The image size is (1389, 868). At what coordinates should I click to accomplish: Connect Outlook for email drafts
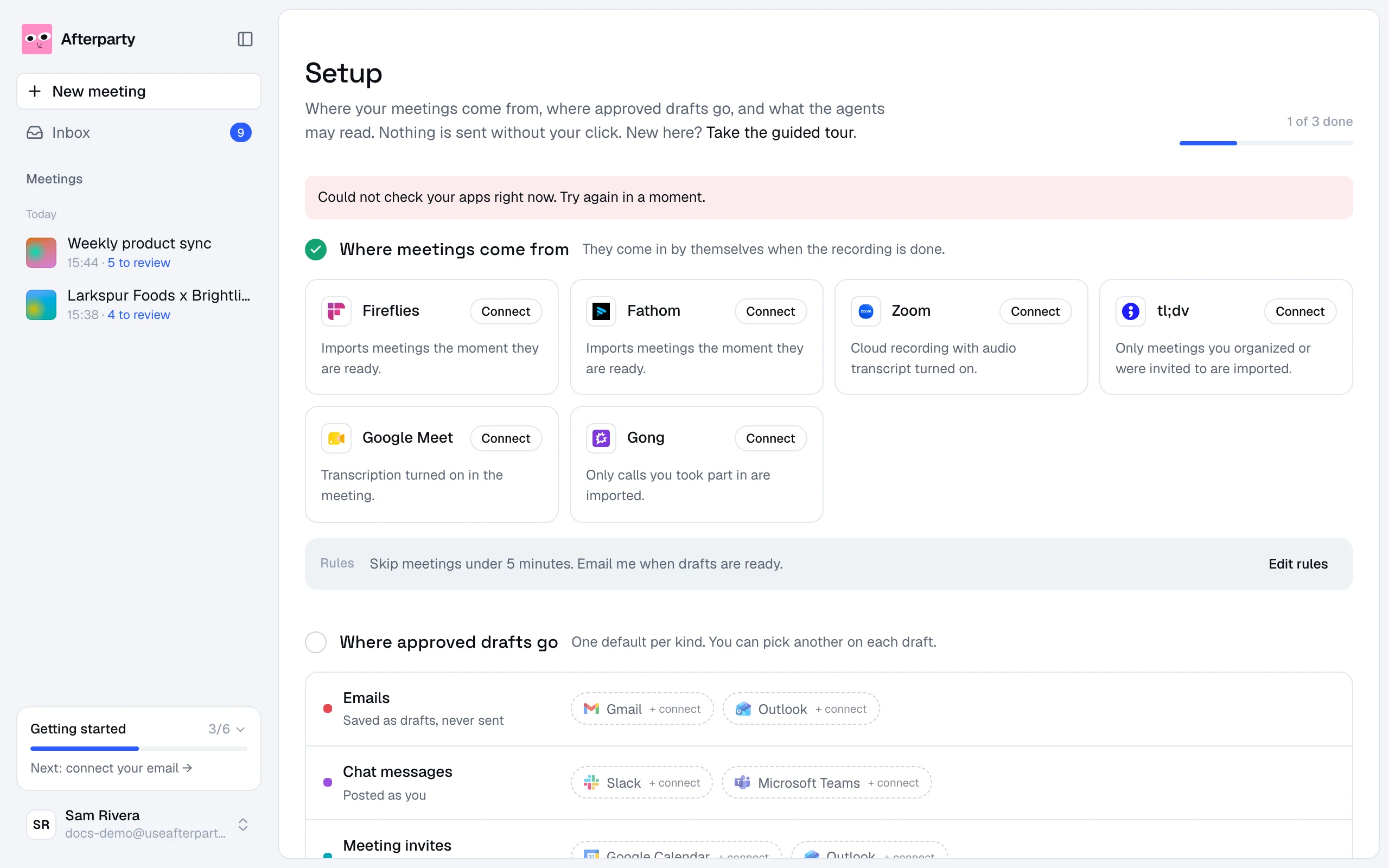pyautogui.click(x=801, y=709)
